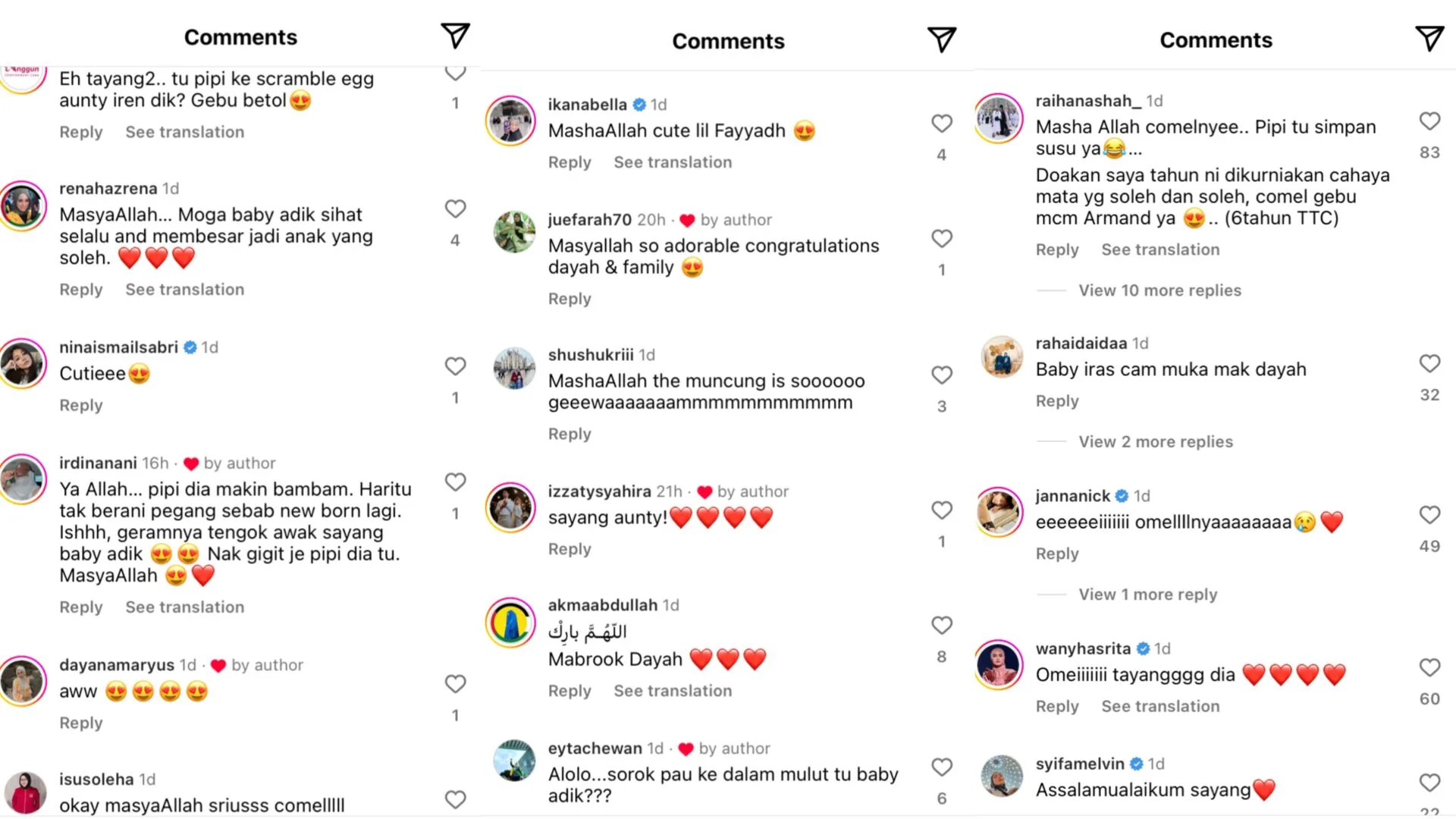Open izzatysyahira's profile picture
Screen dimensions: 1456x819
pos(511,507)
